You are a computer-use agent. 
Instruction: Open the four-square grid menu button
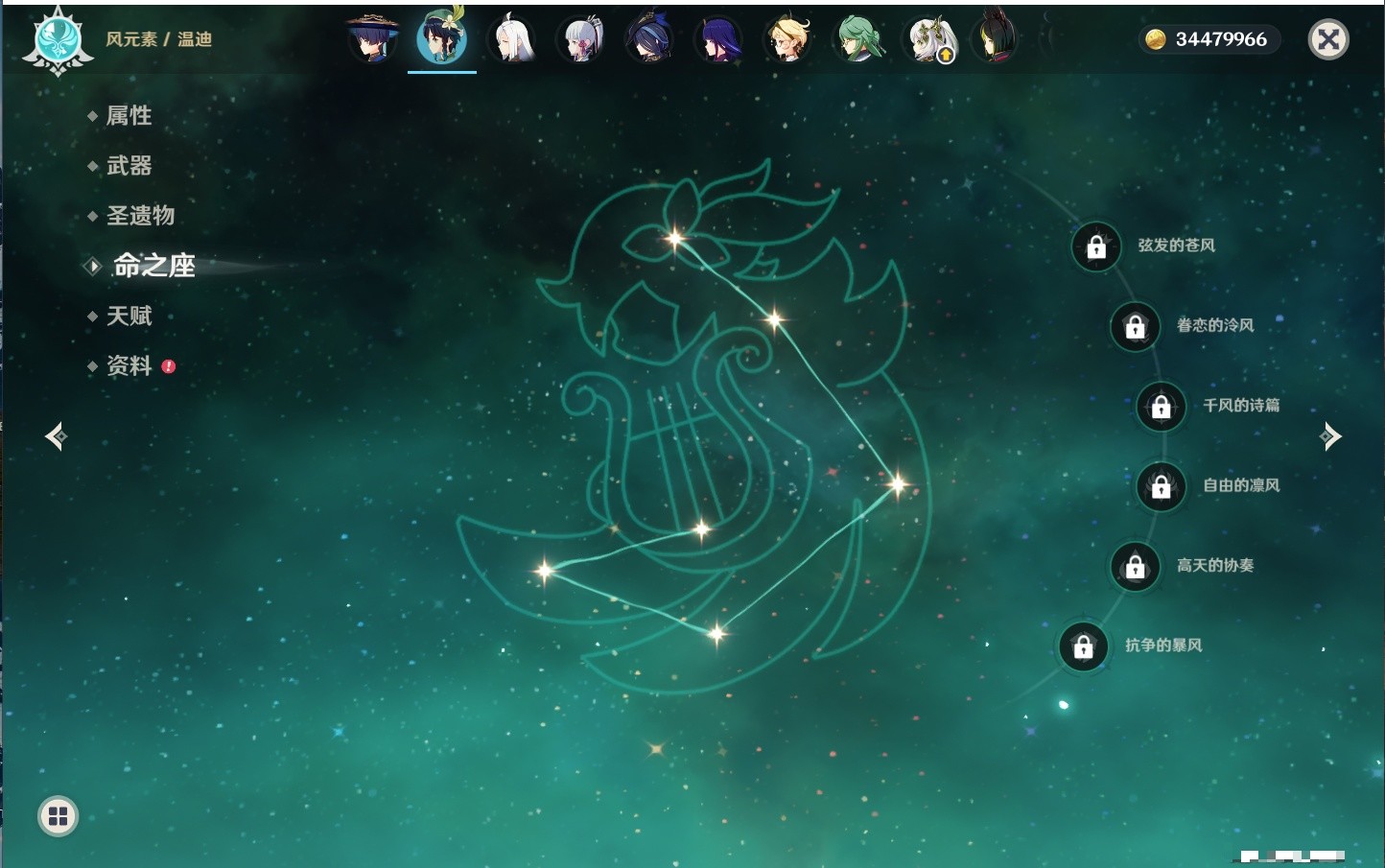58,816
